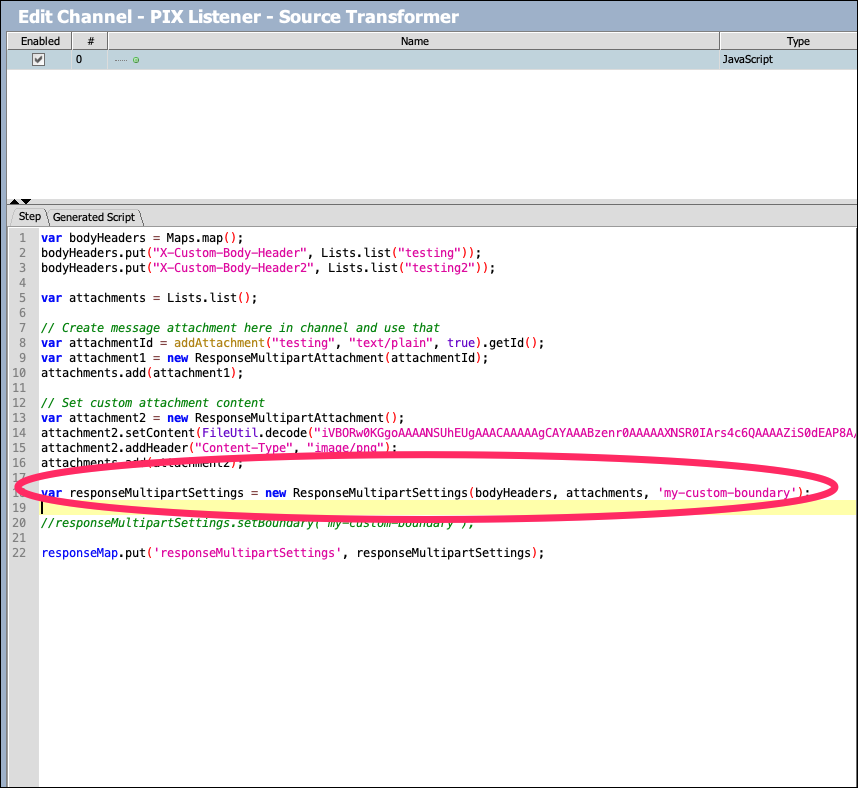Viewport: 858px width, 788px height.
Task: Click the 'var attachments = Lists.list();' line
Action: [x=149, y=298]
